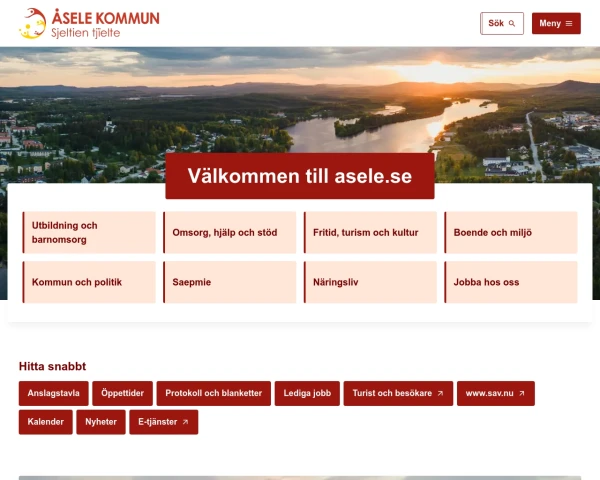This screenshot has width=600, height=480.
Task: Visit www.sav.nu external link
Action: (x=496, y=393)
